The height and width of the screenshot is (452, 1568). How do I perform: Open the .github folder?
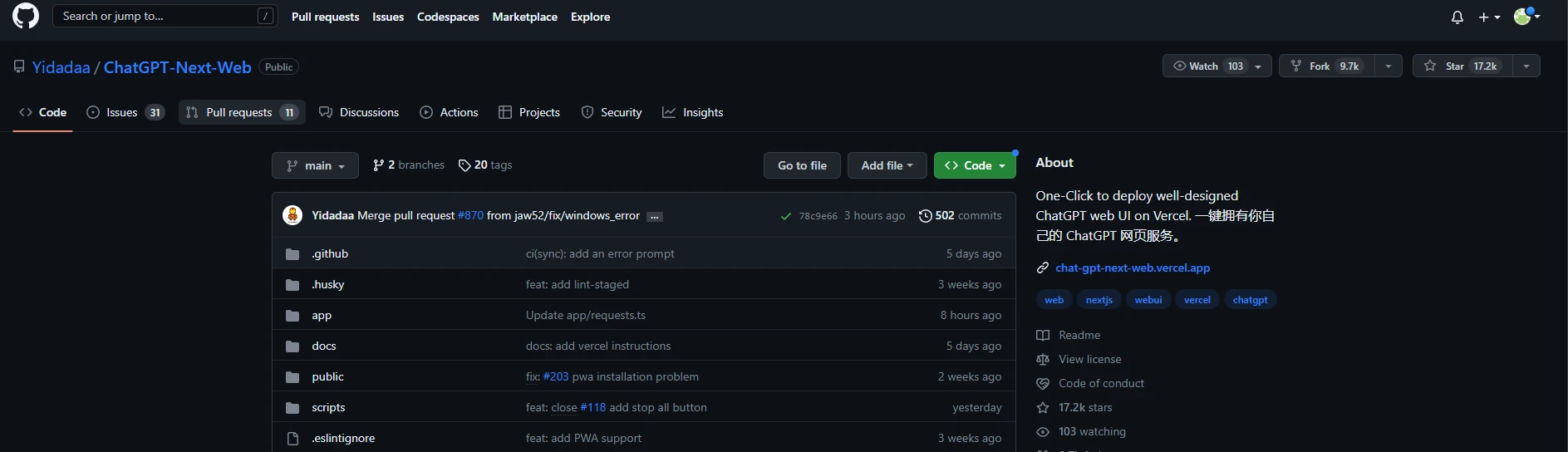(330, 253)
